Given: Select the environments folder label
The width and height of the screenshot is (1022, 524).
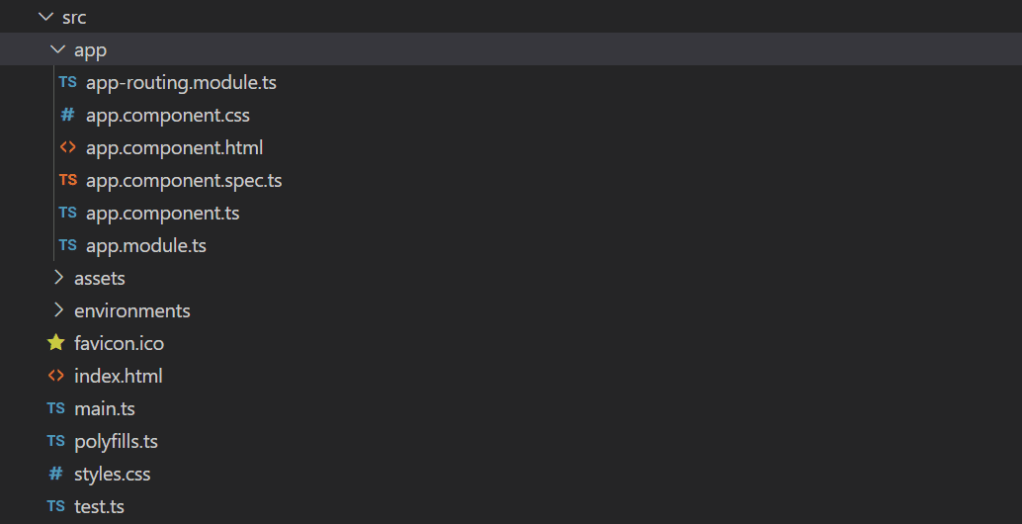Looking at the screenshot, I should [132, 311].
